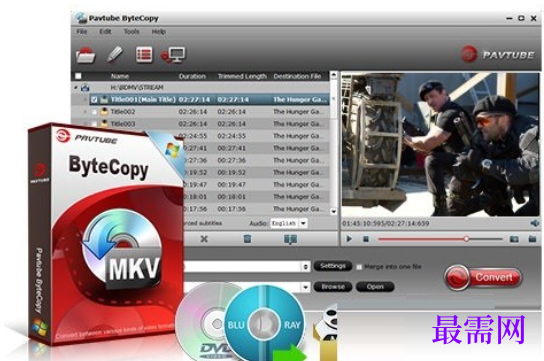Open the output path dropdown arrow
544x361 pixels.
(x=305, y=287)
